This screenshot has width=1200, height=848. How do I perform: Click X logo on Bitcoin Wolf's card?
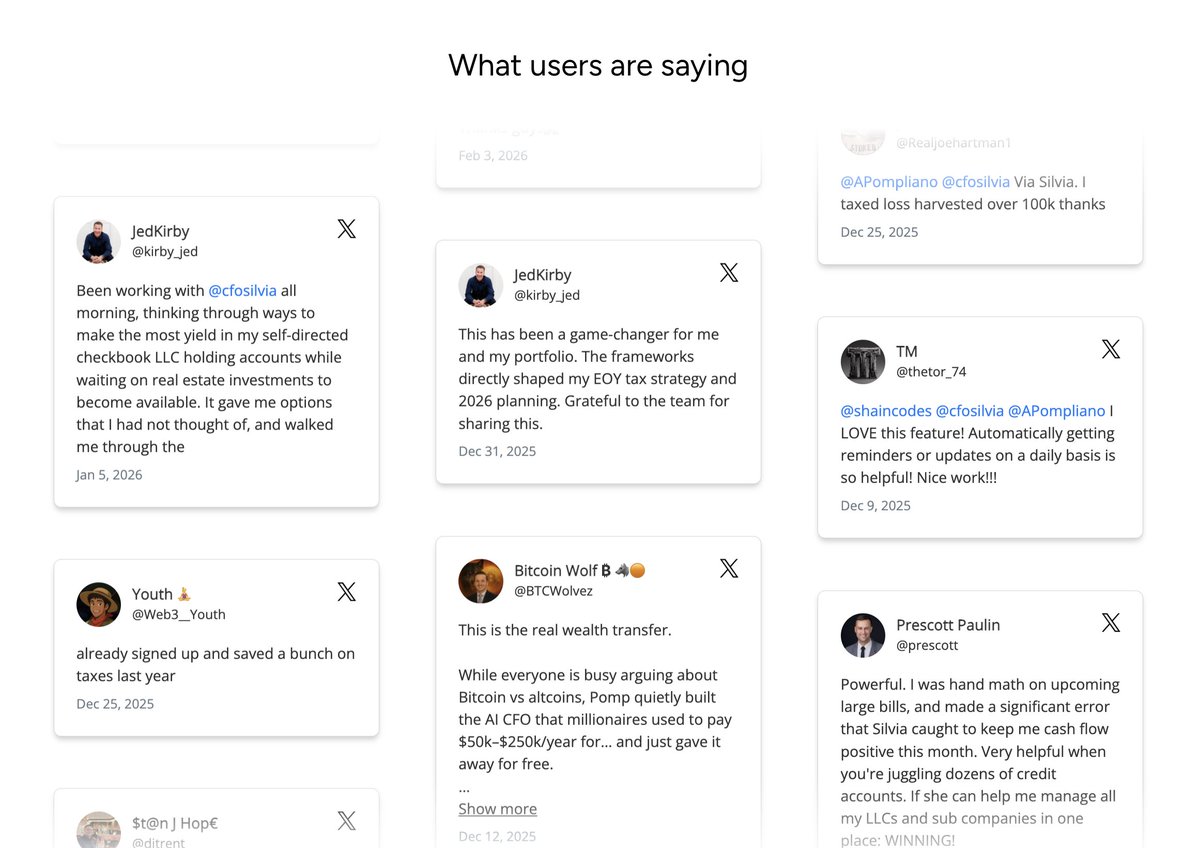(729, 569)
